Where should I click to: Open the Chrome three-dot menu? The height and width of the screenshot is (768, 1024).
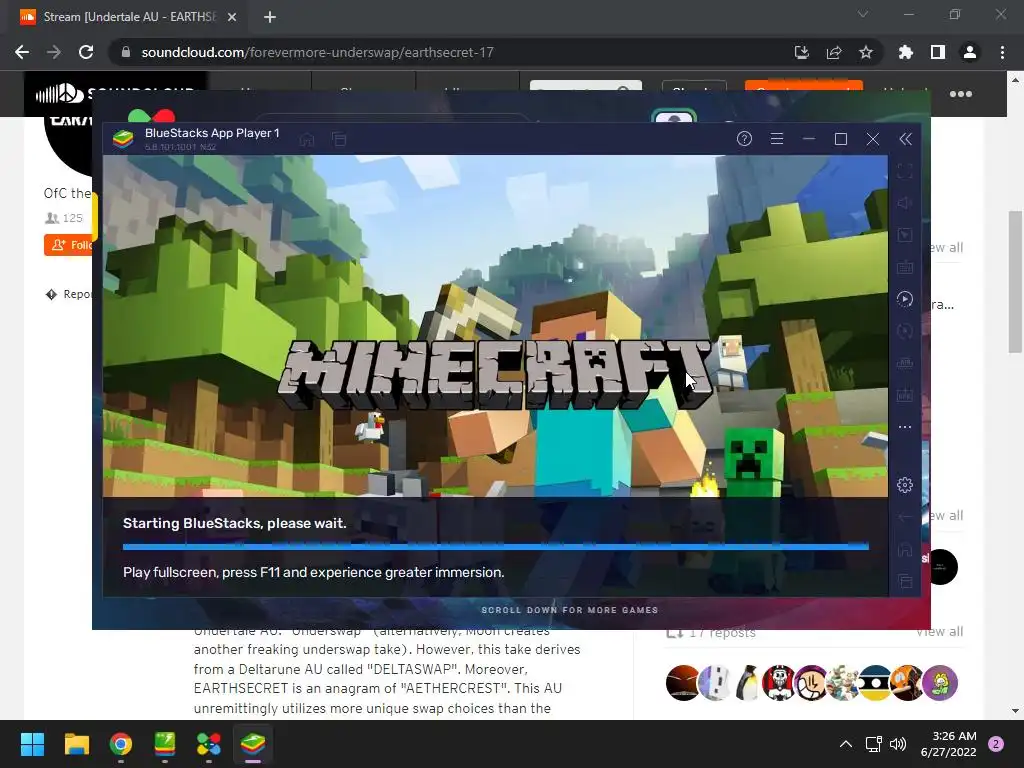(1002, 52)
